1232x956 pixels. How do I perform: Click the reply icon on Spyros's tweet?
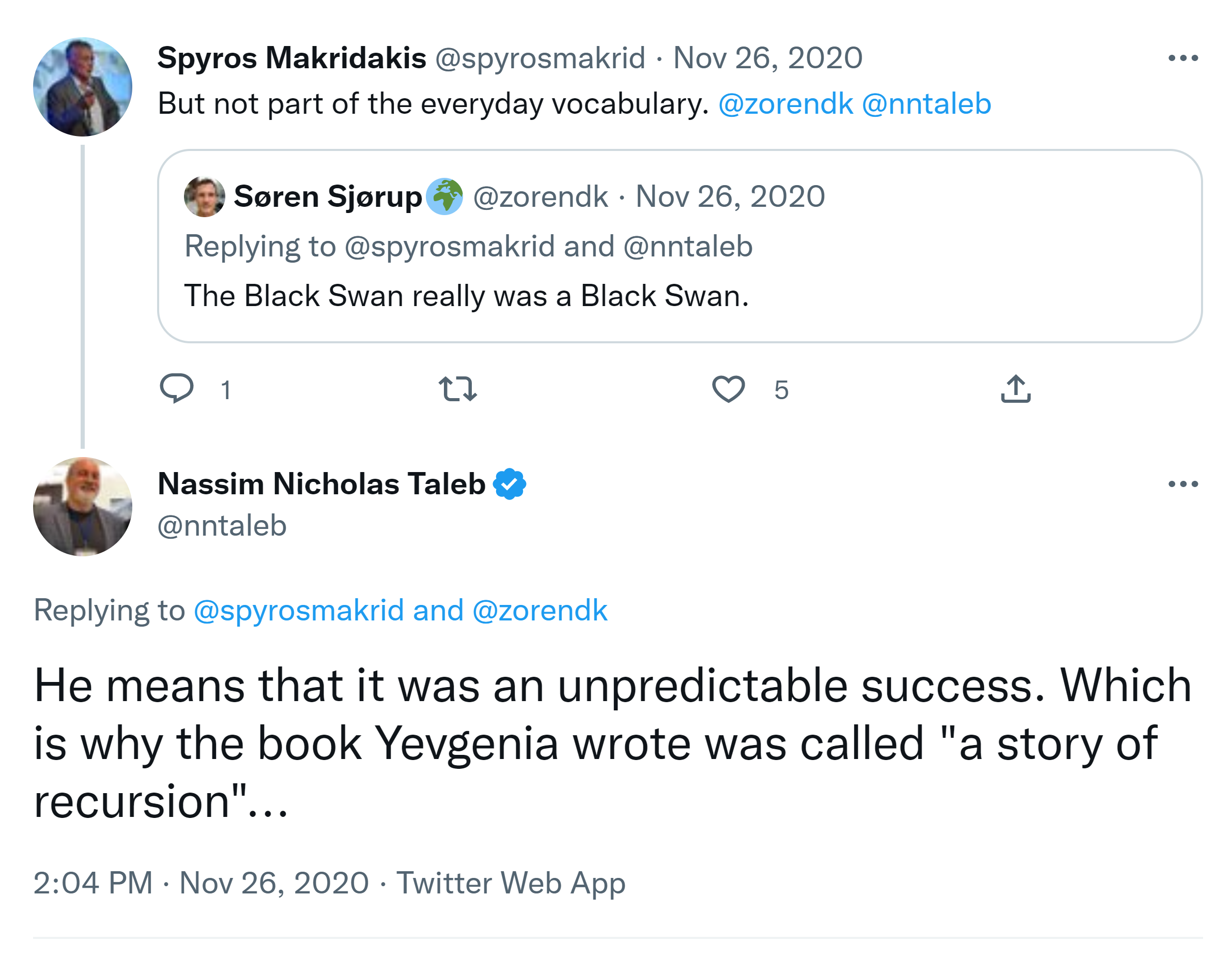[x=177, y=388]
